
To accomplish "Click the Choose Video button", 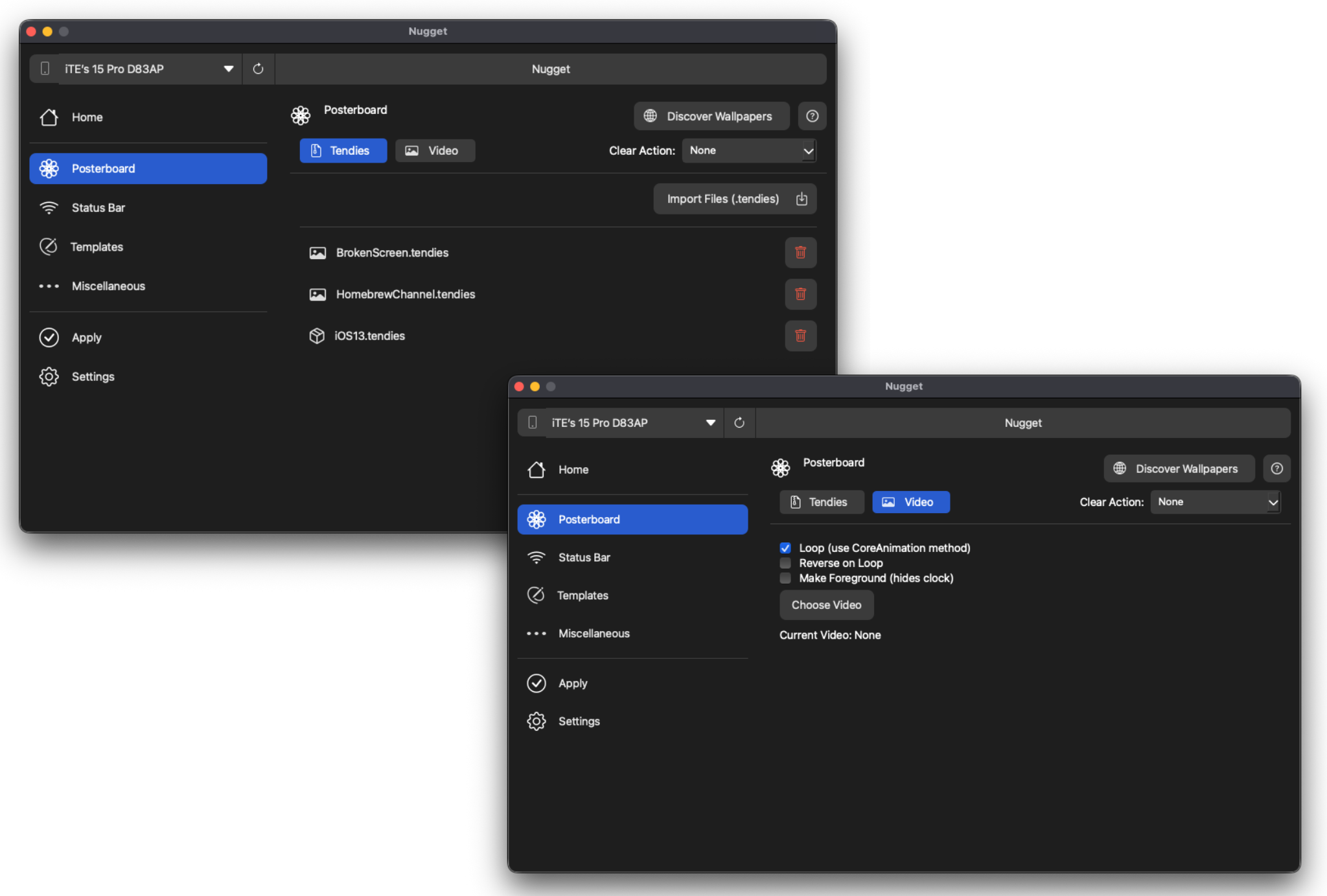I will (826, 604).
